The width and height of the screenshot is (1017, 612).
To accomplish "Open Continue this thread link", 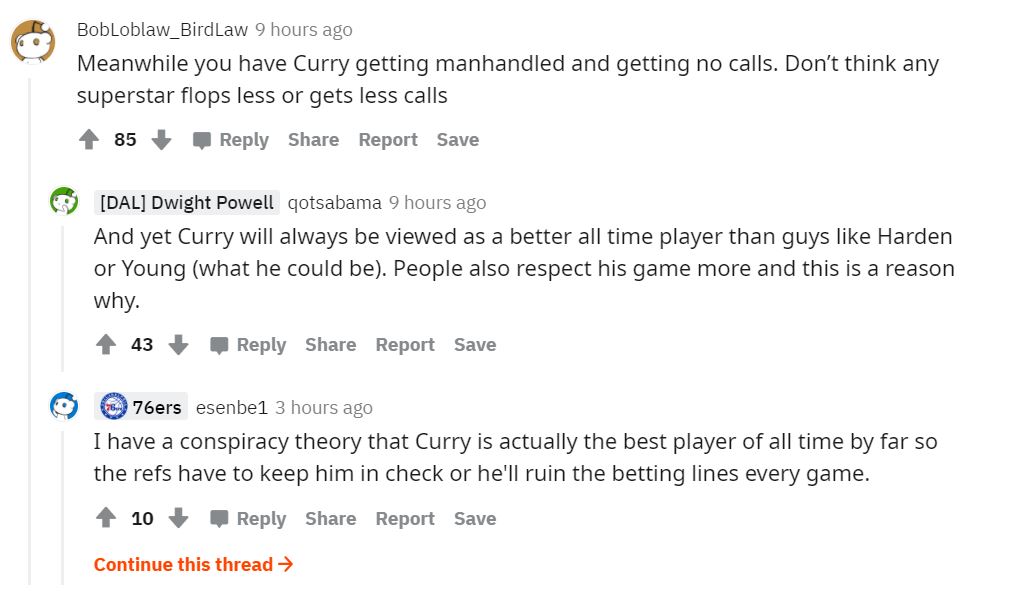I will (193, 565).
